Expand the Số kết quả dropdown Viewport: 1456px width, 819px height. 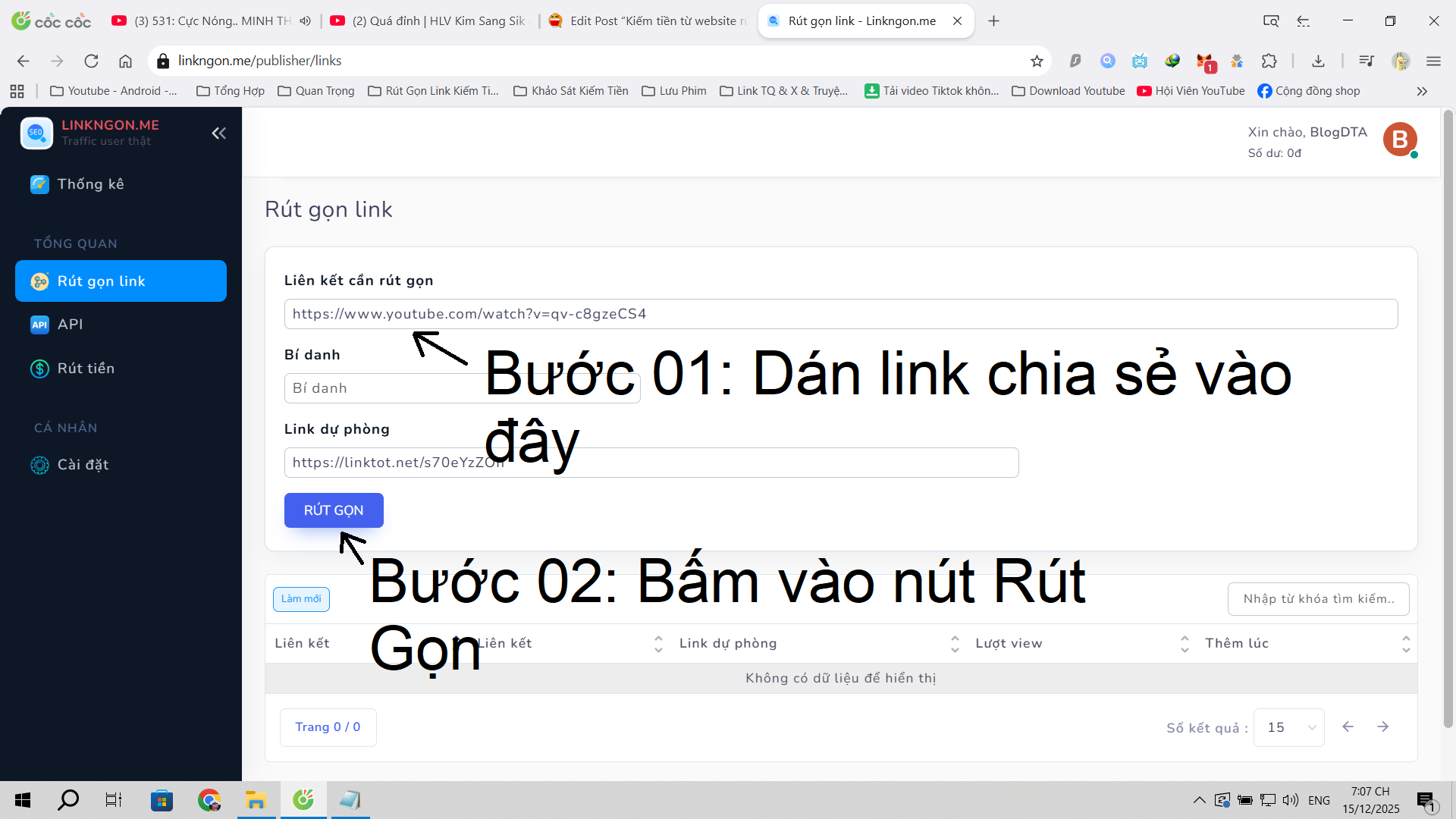(1288, 727)
